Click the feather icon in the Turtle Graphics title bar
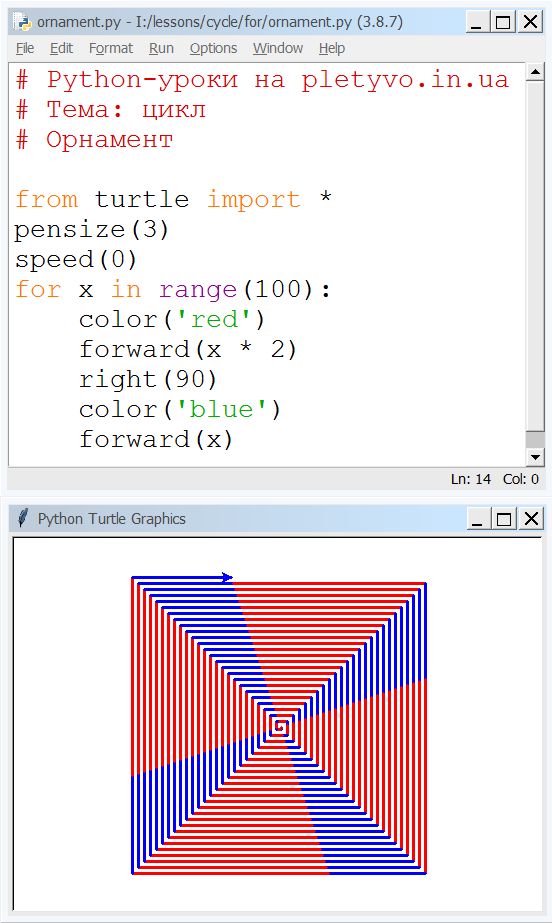Image resolution: width=552 pixels, height=923 pixels. (22, 519)
